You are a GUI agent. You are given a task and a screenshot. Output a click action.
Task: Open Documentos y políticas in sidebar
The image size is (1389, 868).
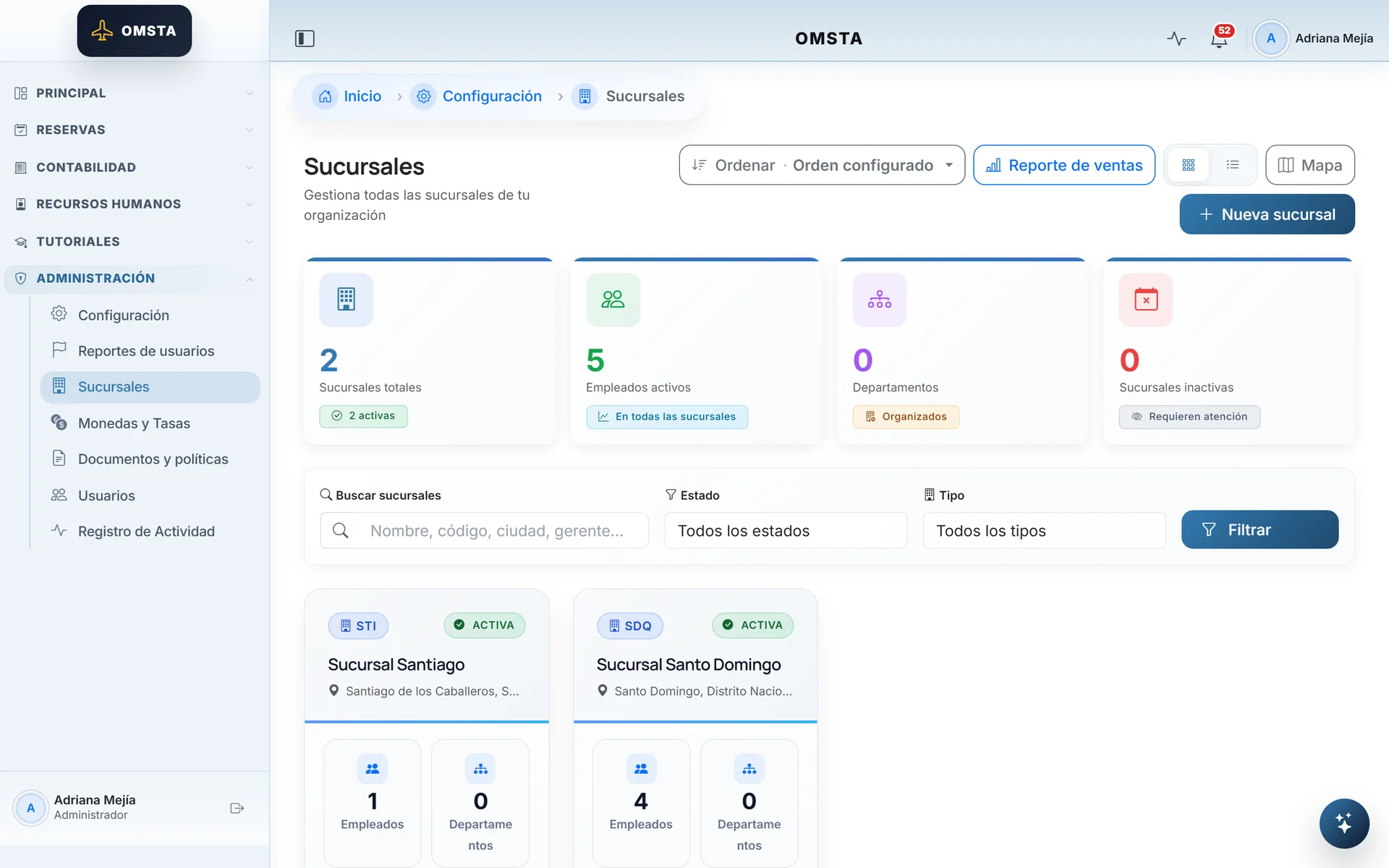click(150, 459)
